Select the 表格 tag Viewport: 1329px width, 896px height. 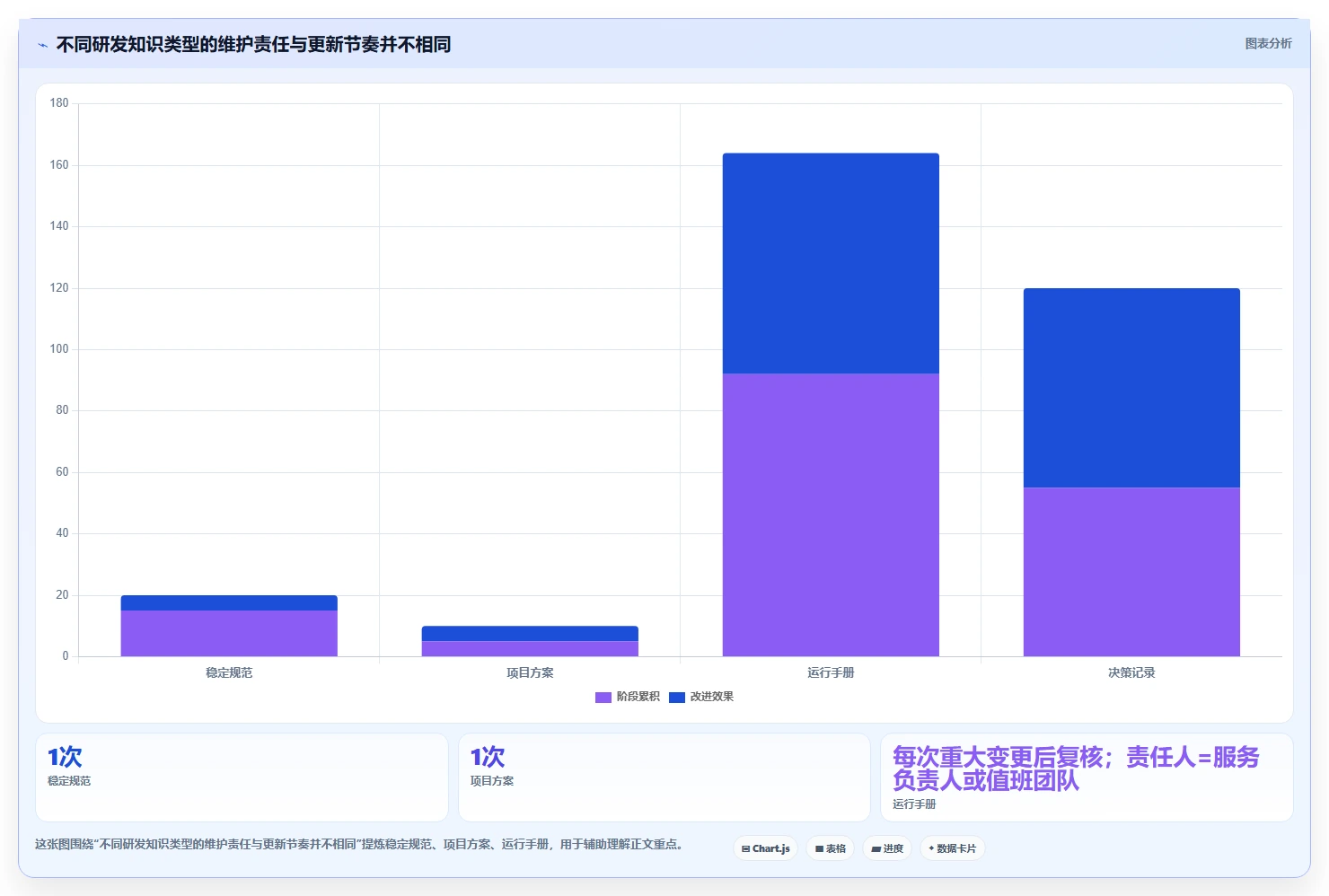point(831,848)
